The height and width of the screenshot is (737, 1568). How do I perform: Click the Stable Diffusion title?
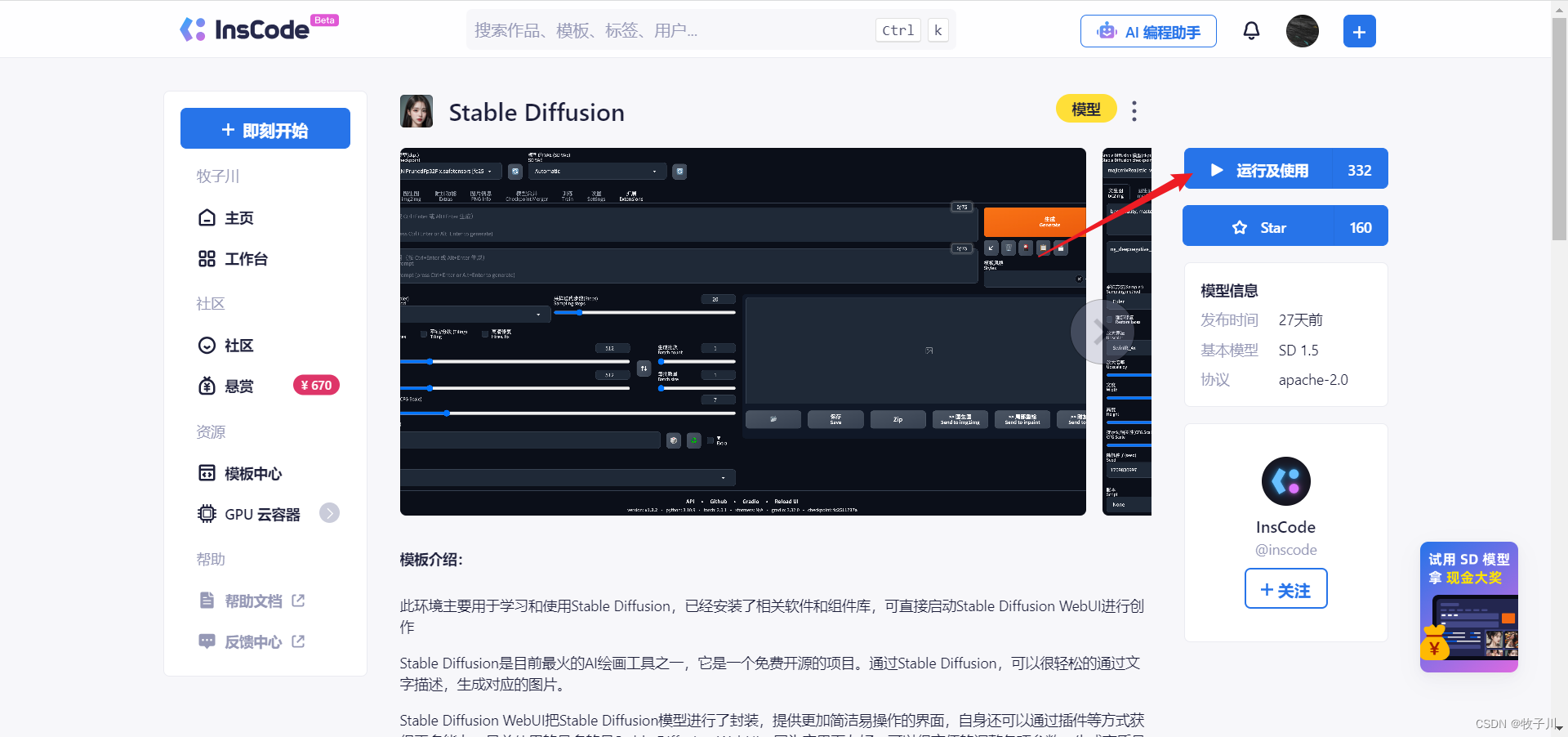coord(537,112)
